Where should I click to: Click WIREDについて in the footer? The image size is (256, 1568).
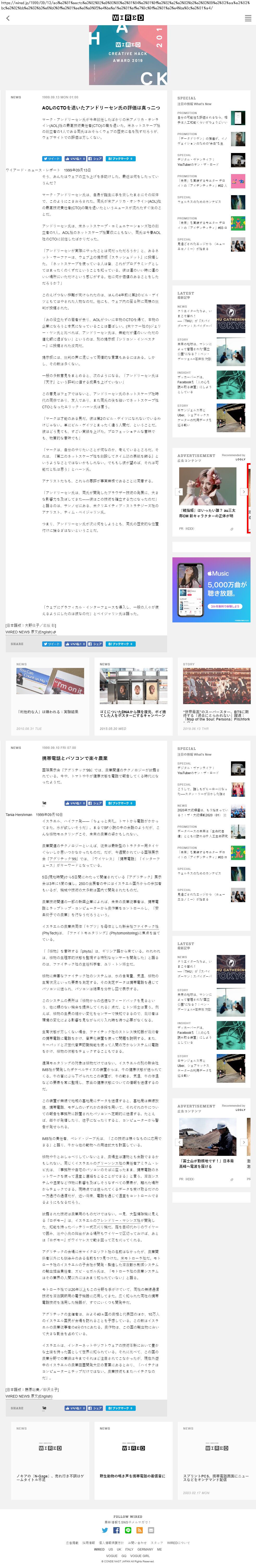[179, 1542]
